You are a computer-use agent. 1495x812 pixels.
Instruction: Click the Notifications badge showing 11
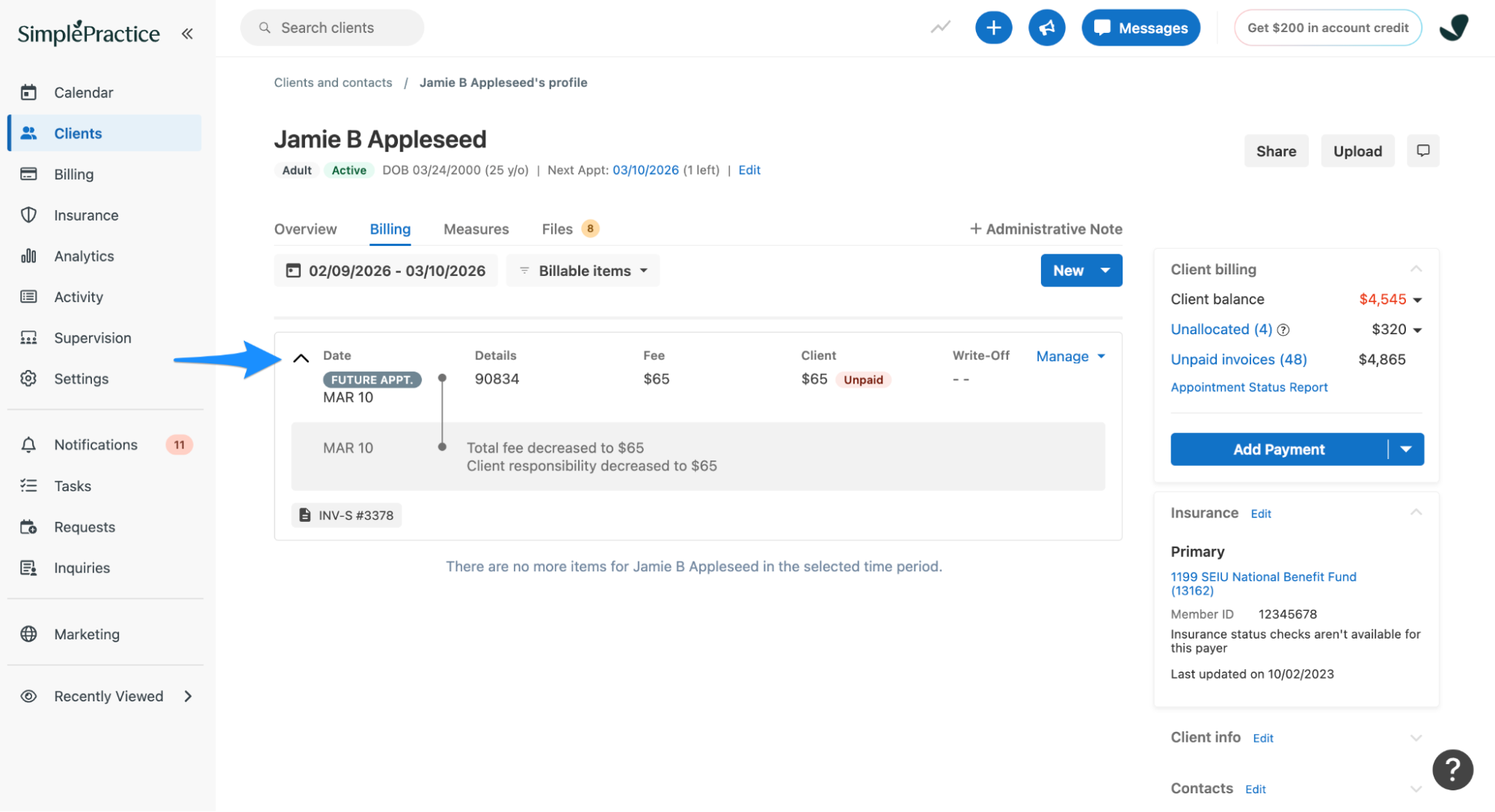click(179, 445)
